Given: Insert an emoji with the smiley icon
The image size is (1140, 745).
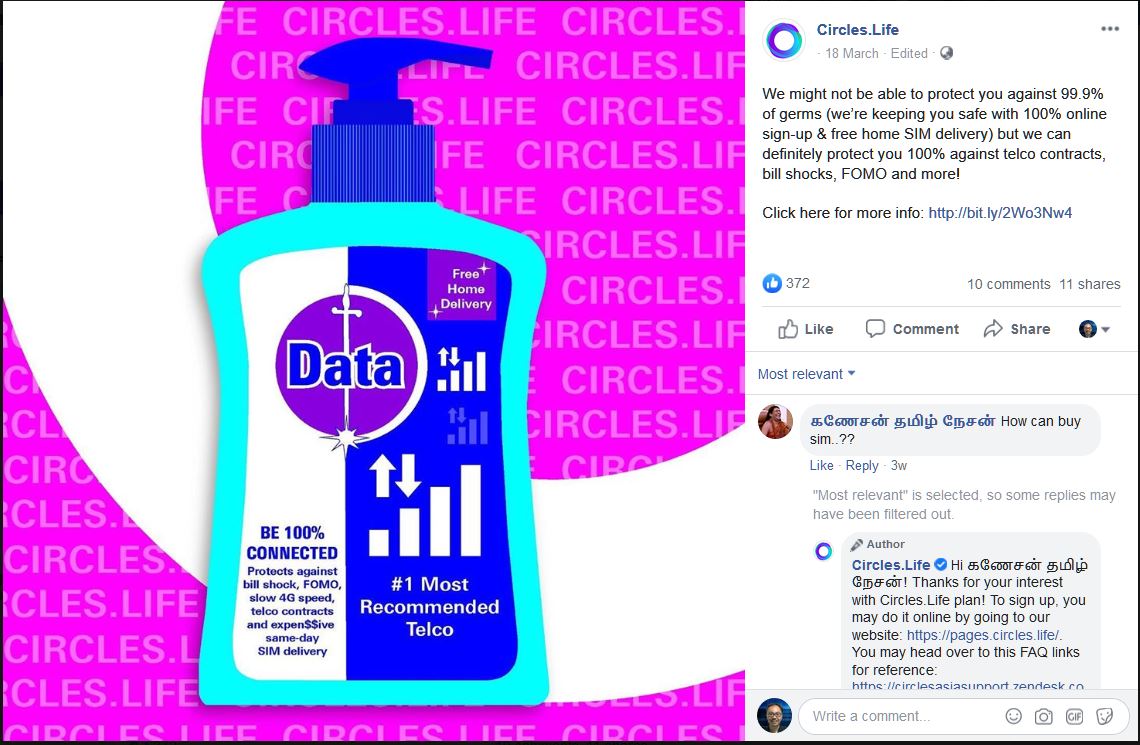Looking at the screenshot, I should (1013, 717).
